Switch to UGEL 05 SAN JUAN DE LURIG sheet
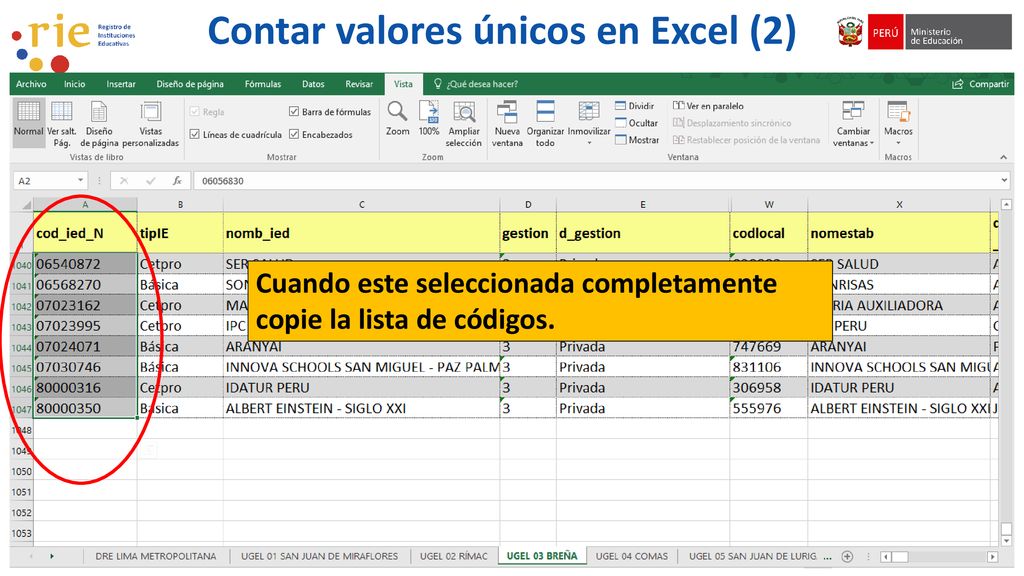 coord(752,556)
